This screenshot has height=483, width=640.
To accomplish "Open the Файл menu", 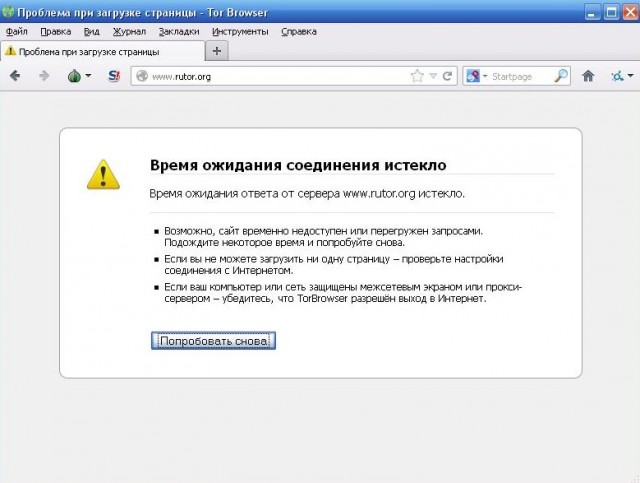I will click(16, 32).
